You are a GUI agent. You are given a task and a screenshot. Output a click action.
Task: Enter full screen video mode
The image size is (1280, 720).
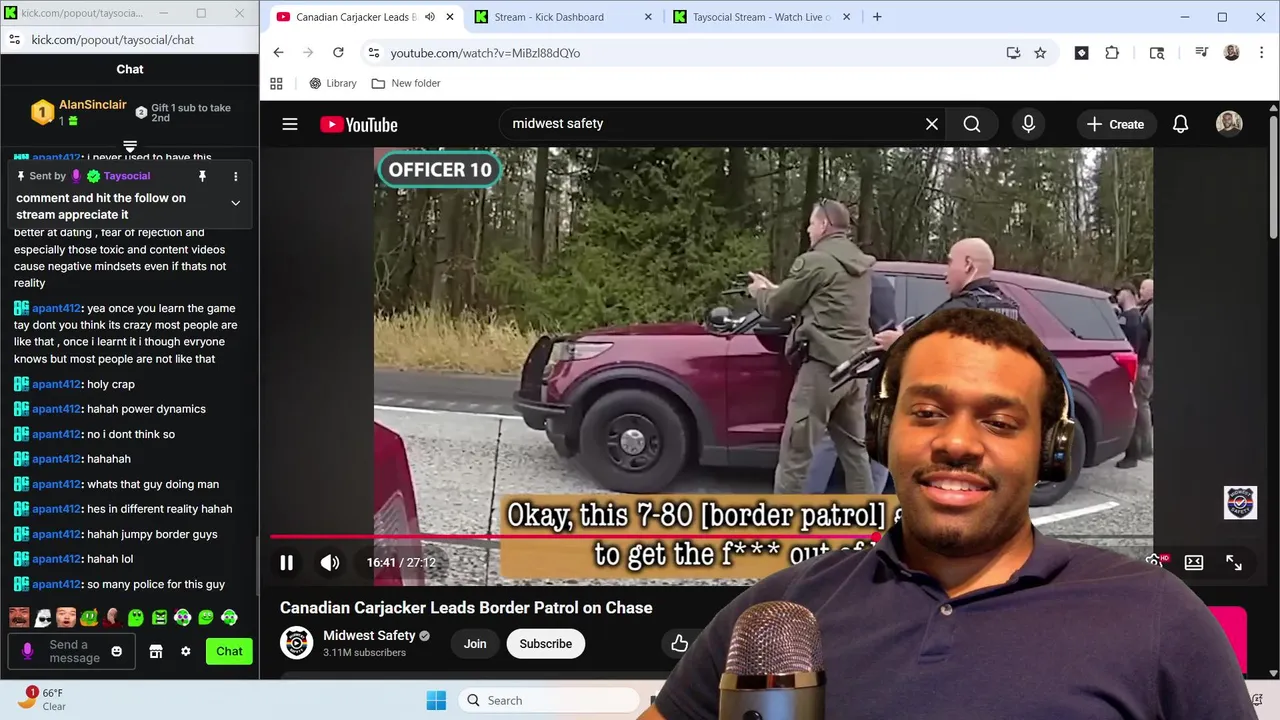coord(1234,563)
